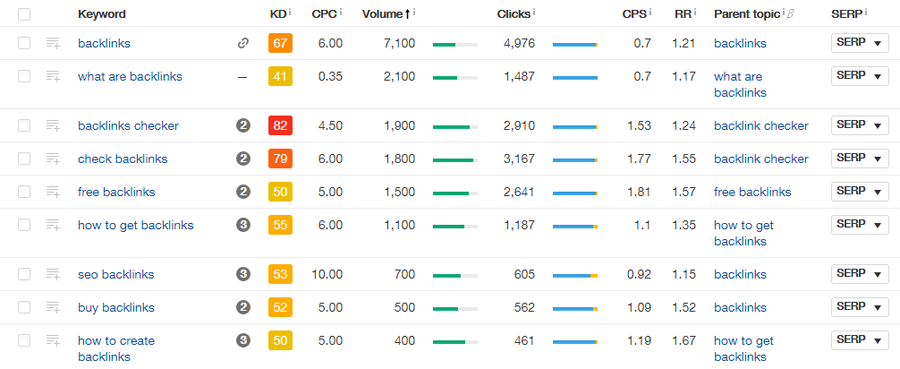Open SERP dropdown for 'check backlinks'
900x369 pixels.
point(860,158)
